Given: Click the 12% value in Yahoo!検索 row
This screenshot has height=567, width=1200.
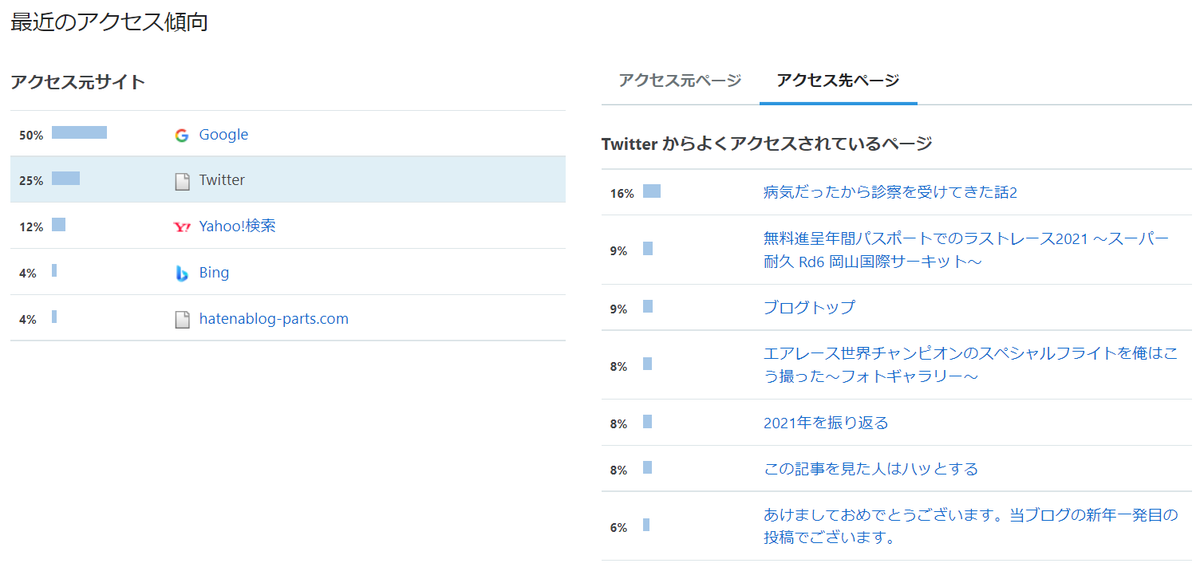Looking at the screenshot, I should [x=31, y=227].
